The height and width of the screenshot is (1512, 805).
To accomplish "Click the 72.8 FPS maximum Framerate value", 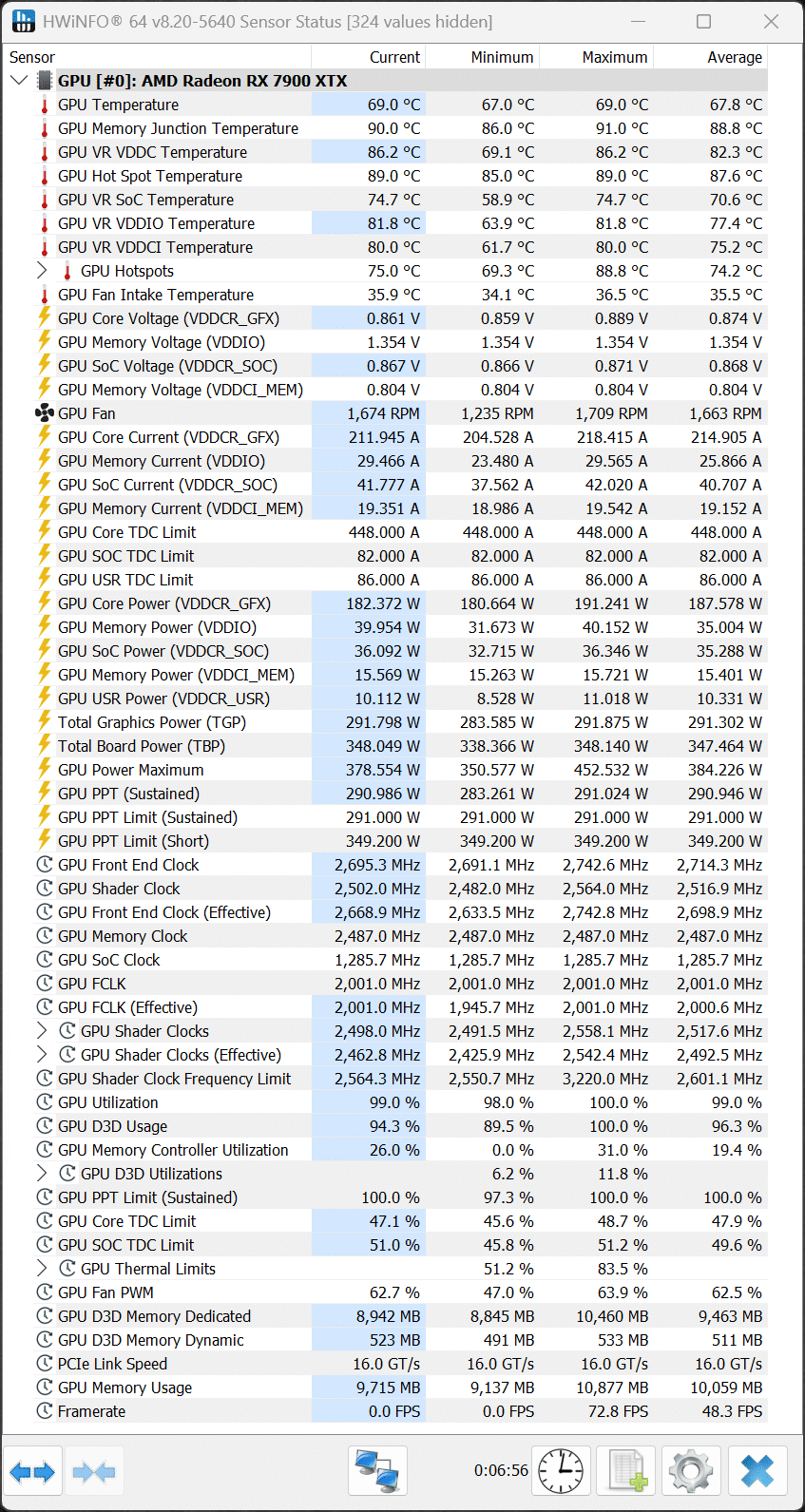I will [618, 1411].
